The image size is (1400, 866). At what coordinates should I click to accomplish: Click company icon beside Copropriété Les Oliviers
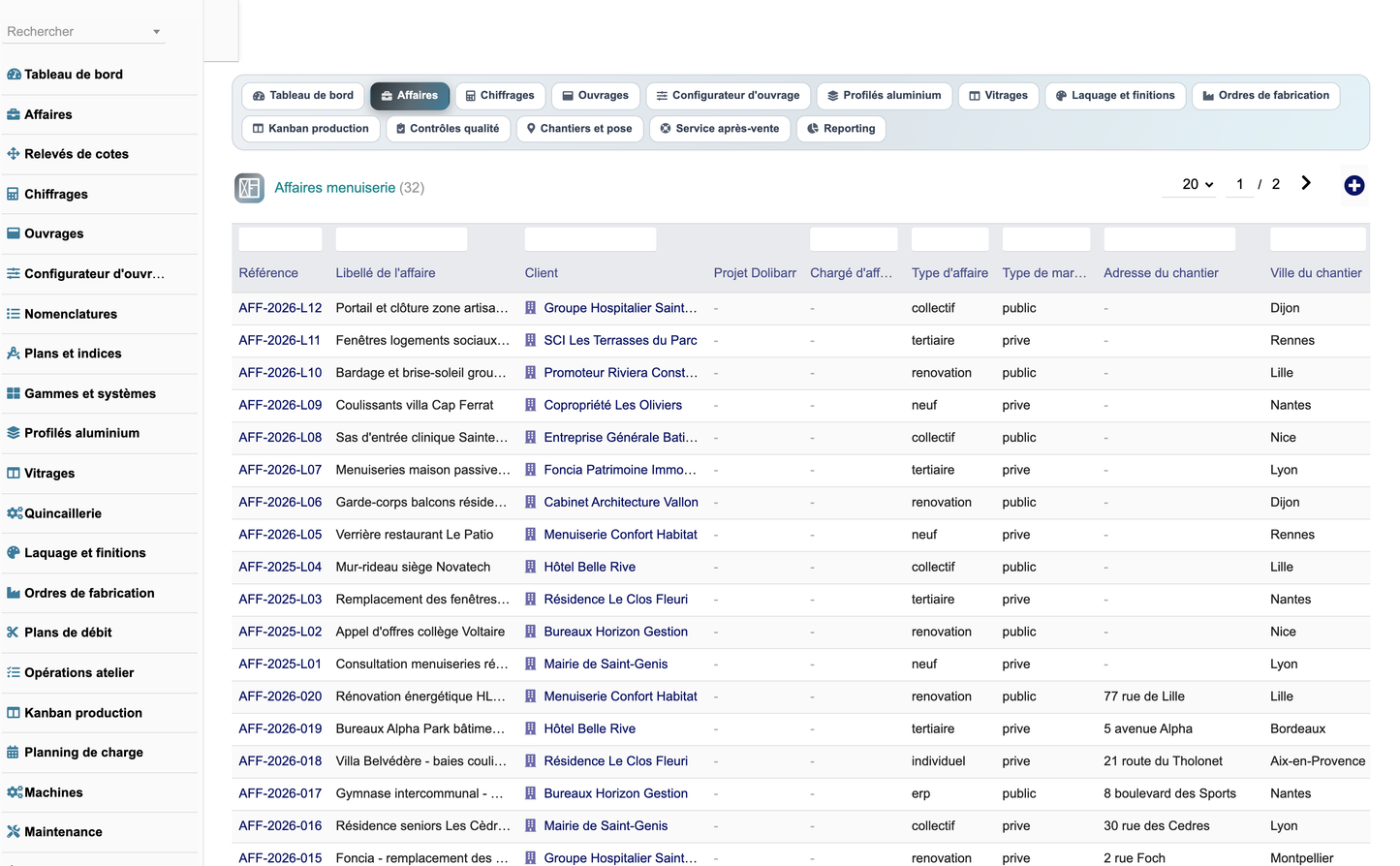[531, 405]
